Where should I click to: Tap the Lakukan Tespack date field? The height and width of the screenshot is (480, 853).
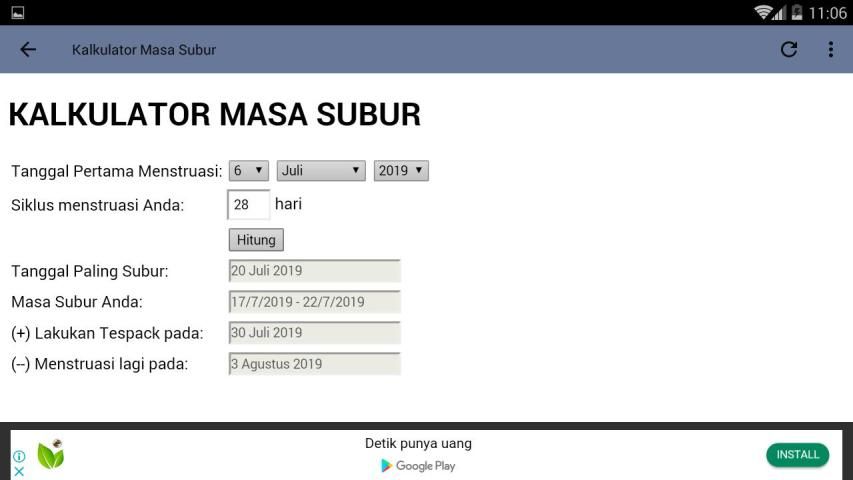tap(314, 333)
